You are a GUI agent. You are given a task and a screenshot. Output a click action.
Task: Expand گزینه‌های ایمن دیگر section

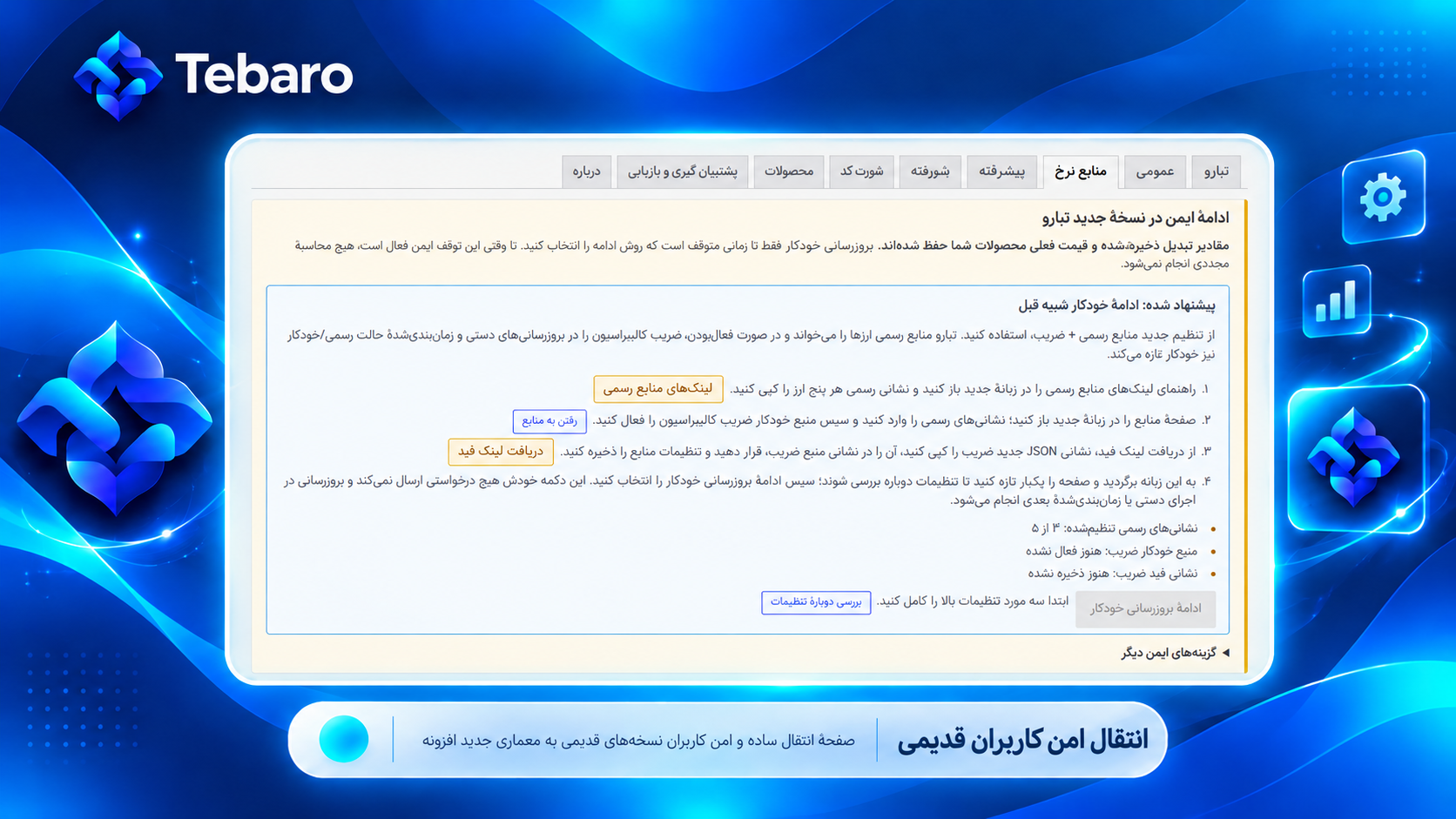(x=1175, y=653)
